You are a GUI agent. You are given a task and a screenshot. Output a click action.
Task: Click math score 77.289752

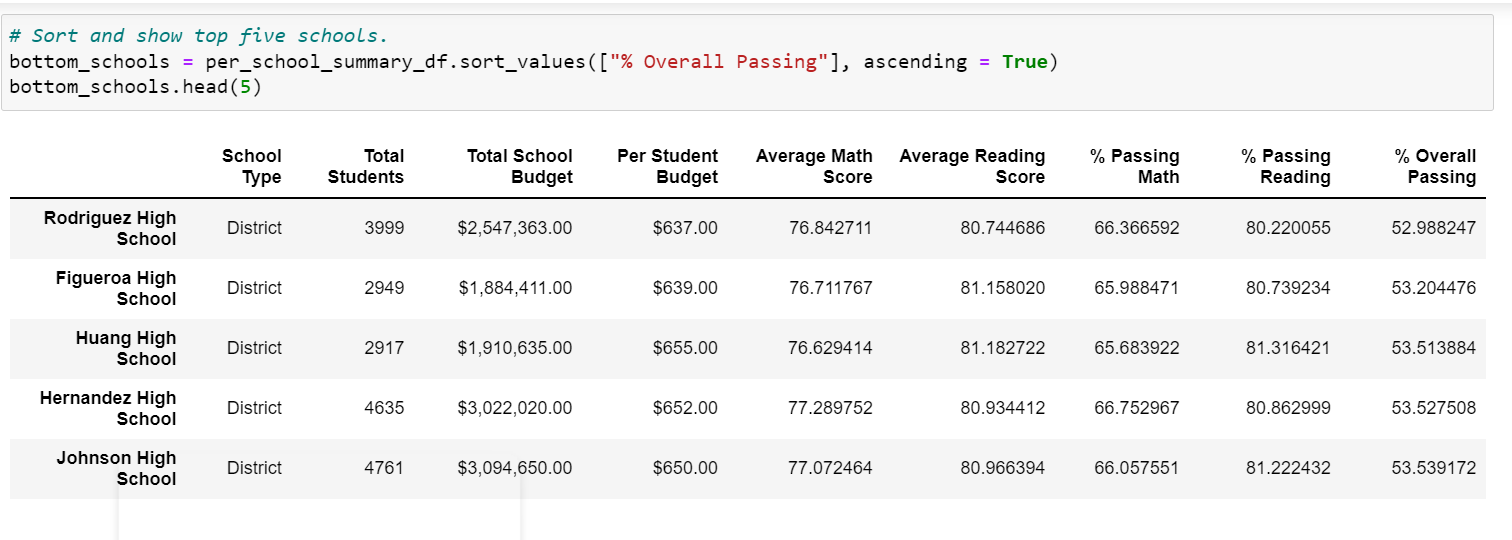tap(830, 408)
